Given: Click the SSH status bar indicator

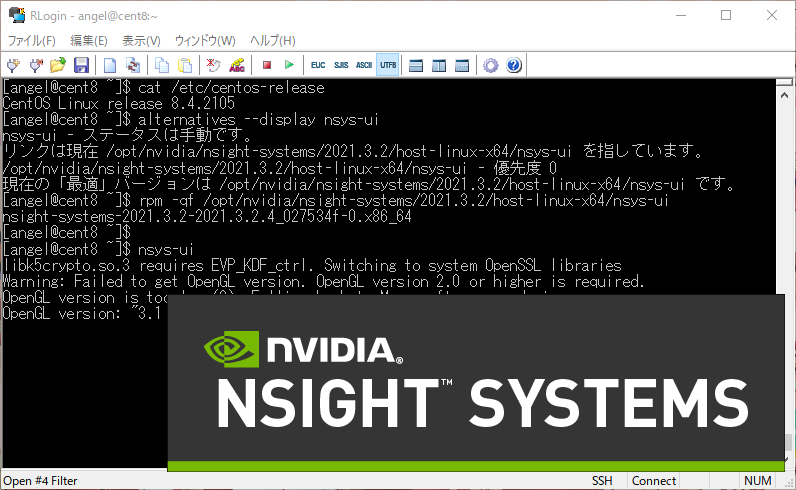Looking at the screenshot, I should 602,480.
